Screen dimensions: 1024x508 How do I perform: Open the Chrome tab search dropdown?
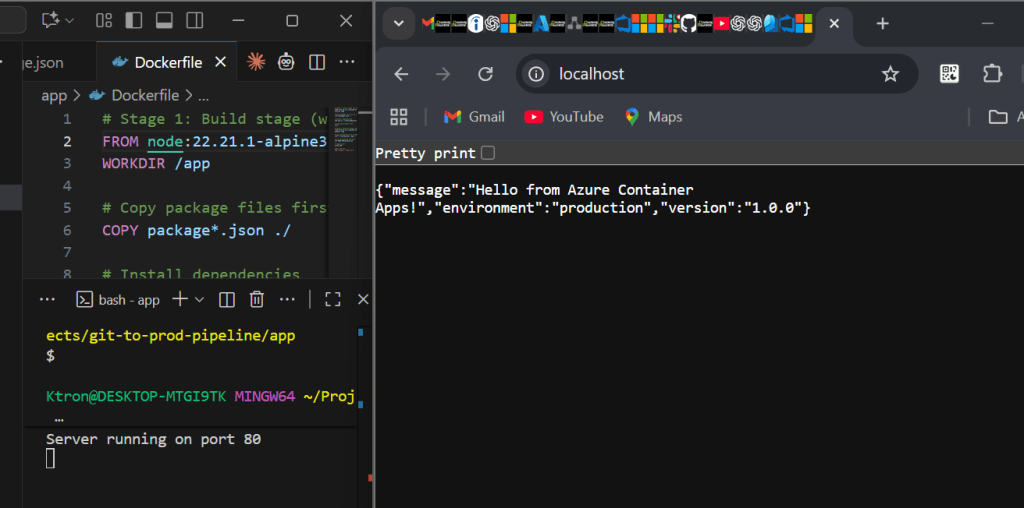398,24
